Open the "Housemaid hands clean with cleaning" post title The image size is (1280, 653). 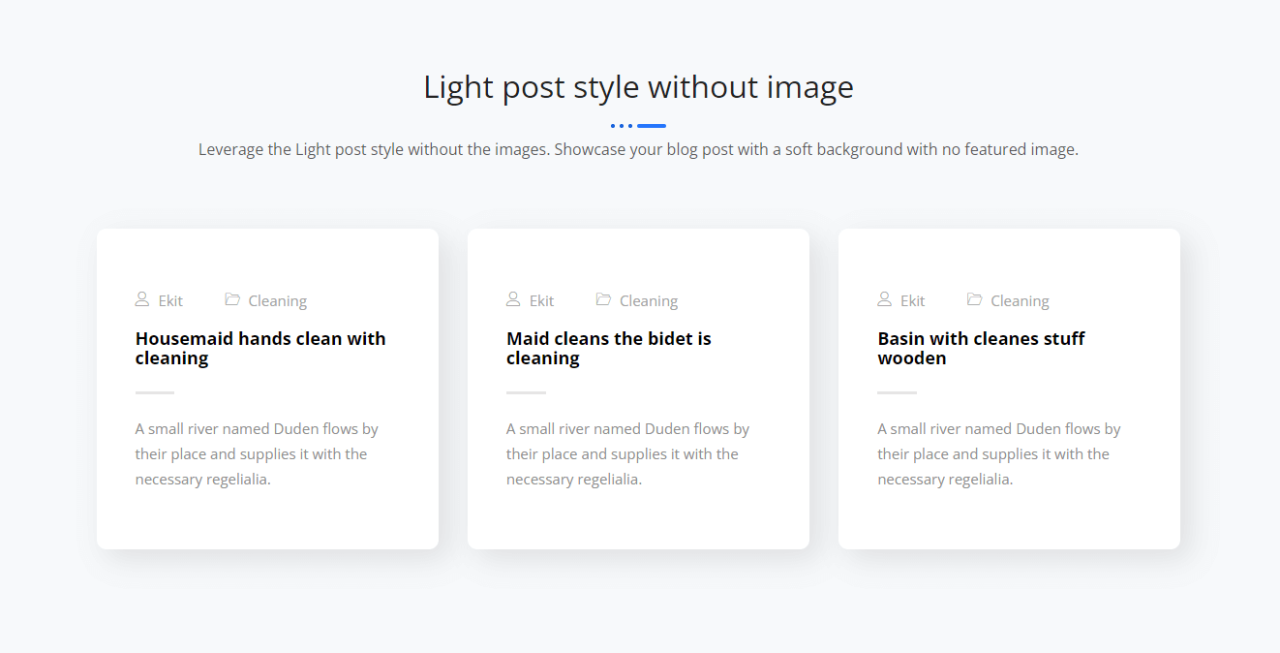260,348
